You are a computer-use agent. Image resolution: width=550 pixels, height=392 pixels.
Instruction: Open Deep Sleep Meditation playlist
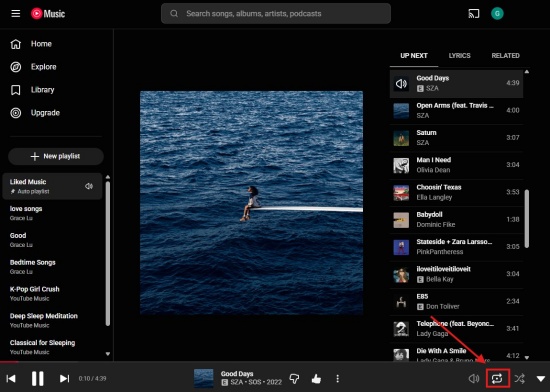click(x=52, y=320)
